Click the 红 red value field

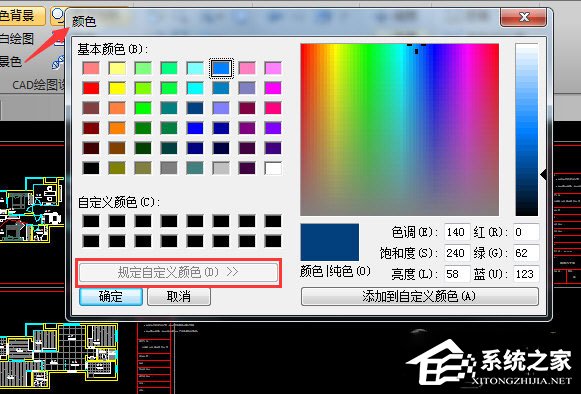[x=526, y=232]
